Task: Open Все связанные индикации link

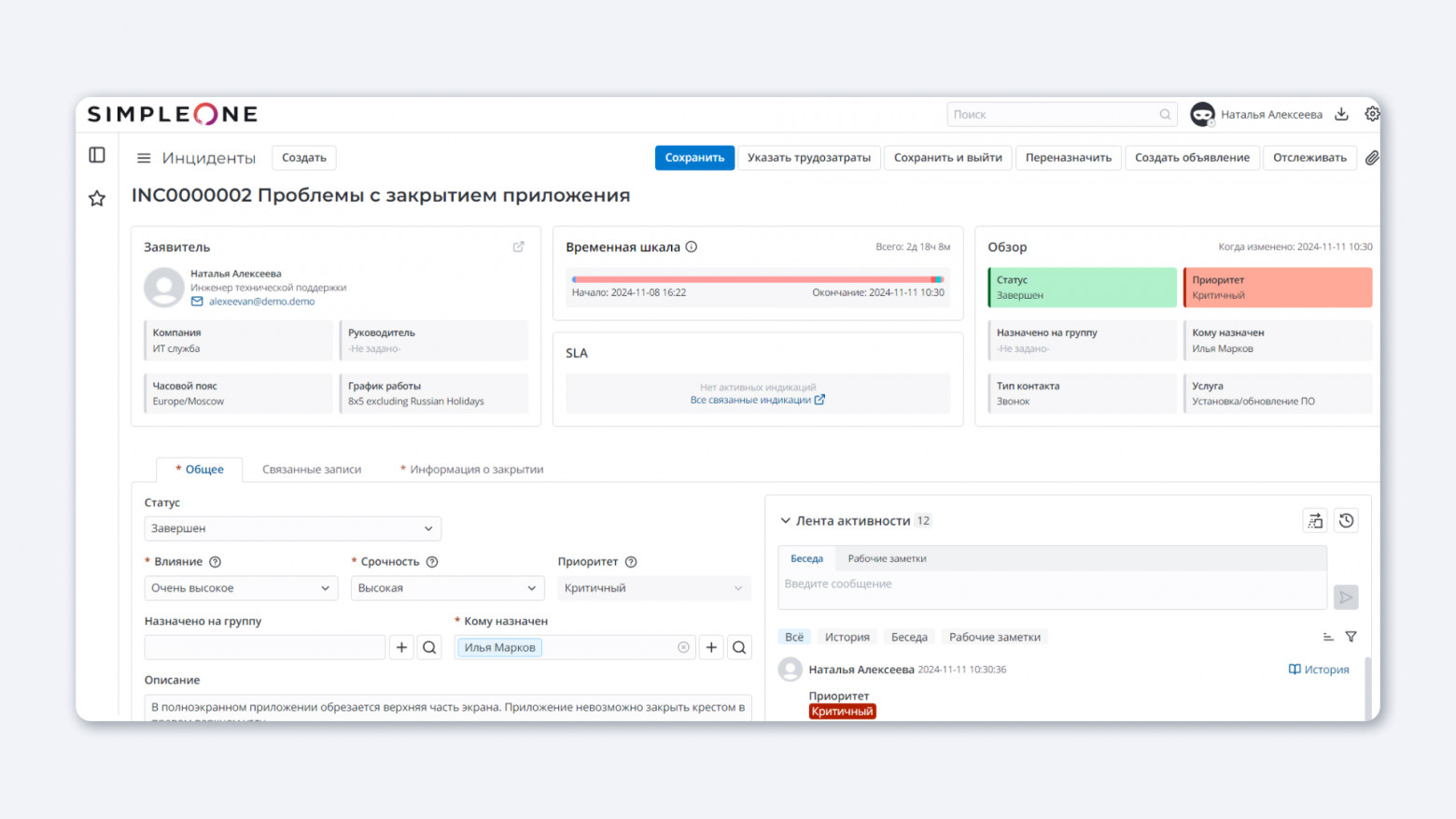Action: coord(758,400)
